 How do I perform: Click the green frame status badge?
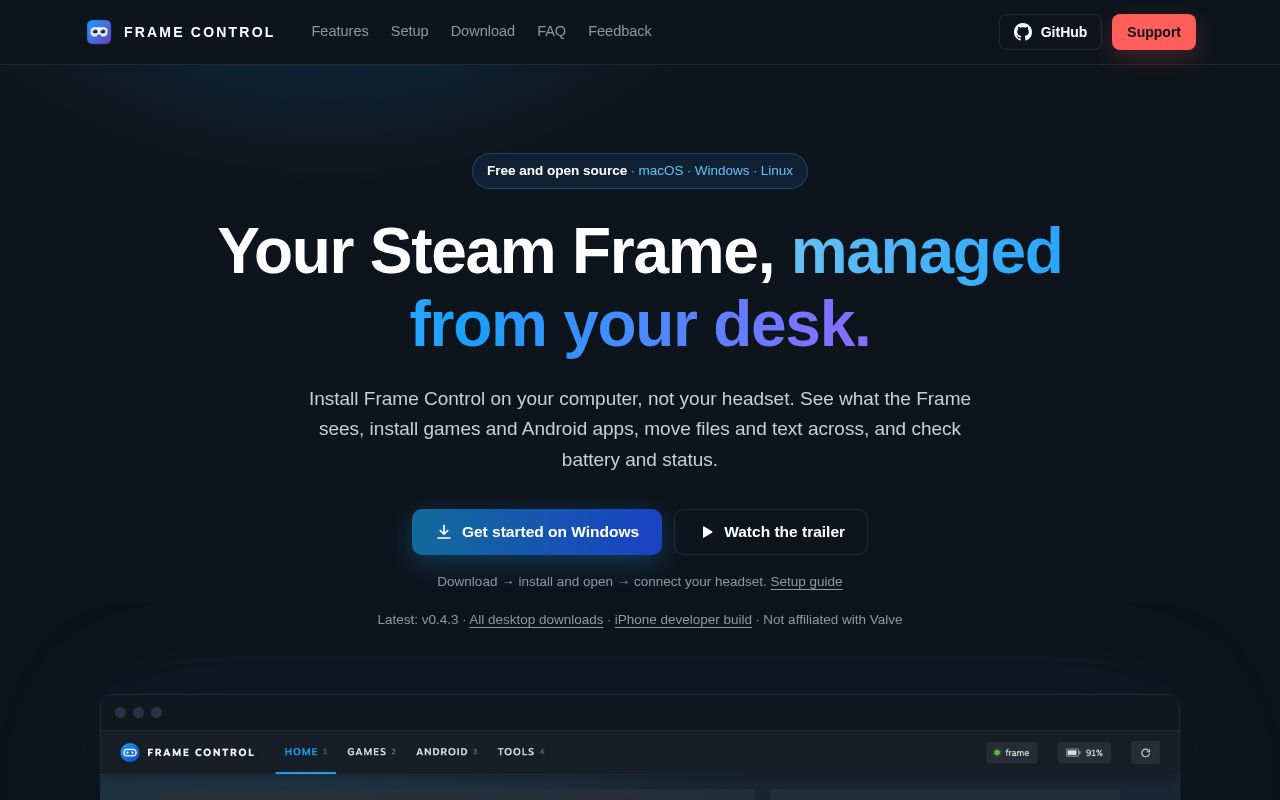click(1012, 753)
